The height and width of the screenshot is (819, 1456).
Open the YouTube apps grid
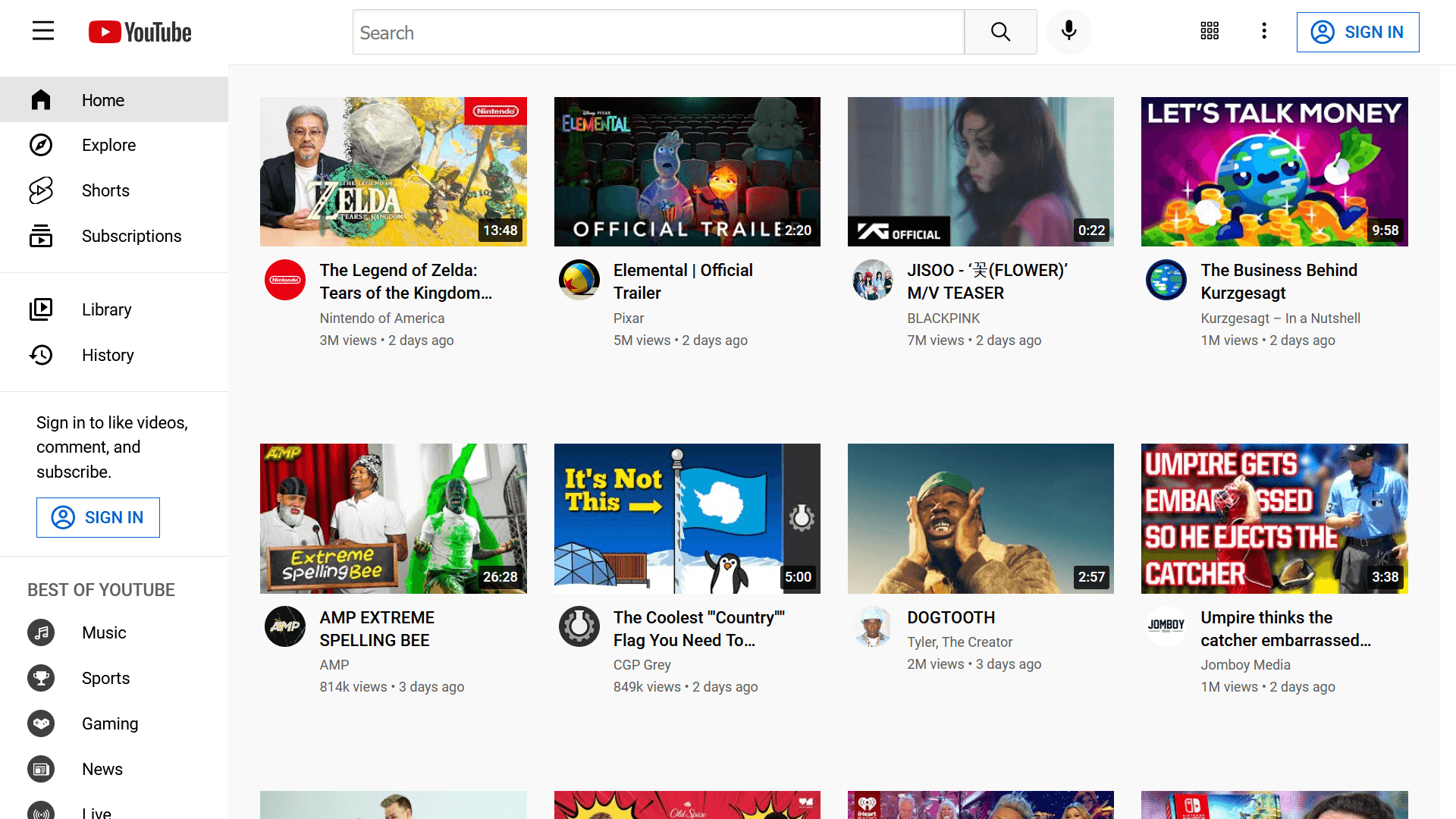tap(1210, 31)
